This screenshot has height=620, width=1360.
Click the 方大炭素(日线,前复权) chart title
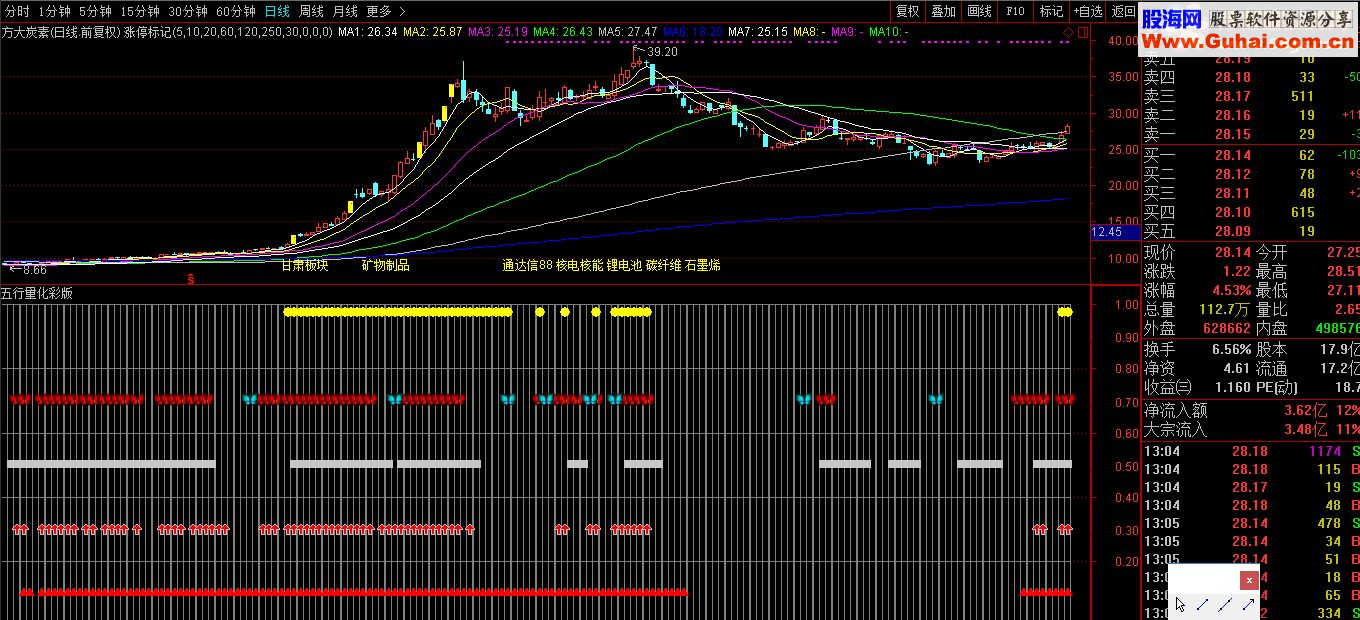[x=60, y=32]
